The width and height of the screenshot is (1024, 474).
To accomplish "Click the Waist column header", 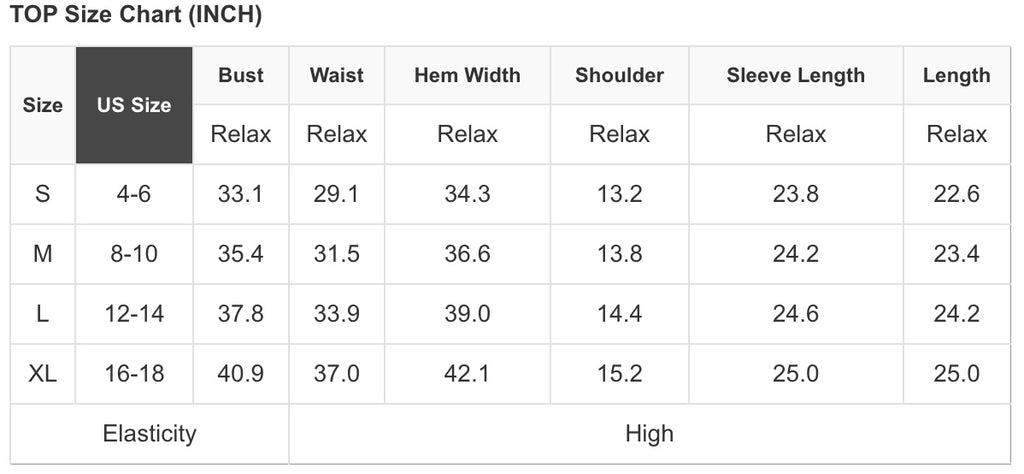I will pyautogui.click(x=336, y=75).
